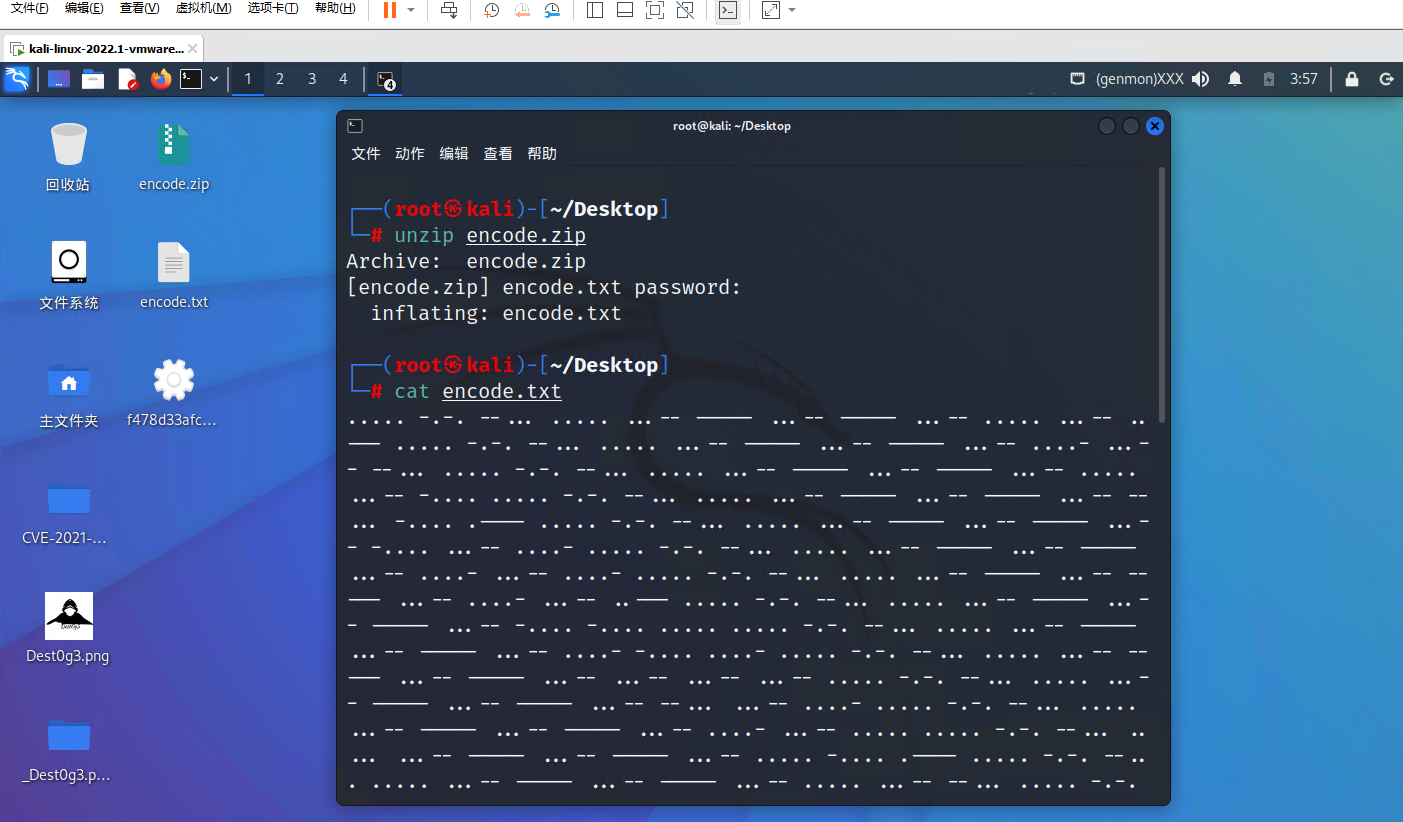Open the 帮助 menu in VMware
1403x822 pixels.
point(335,8)
